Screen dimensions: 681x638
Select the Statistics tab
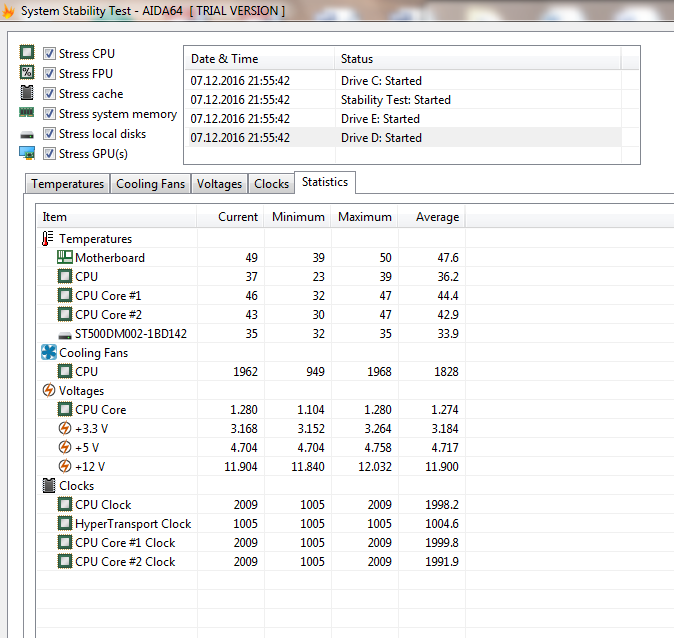coord(325,182)
